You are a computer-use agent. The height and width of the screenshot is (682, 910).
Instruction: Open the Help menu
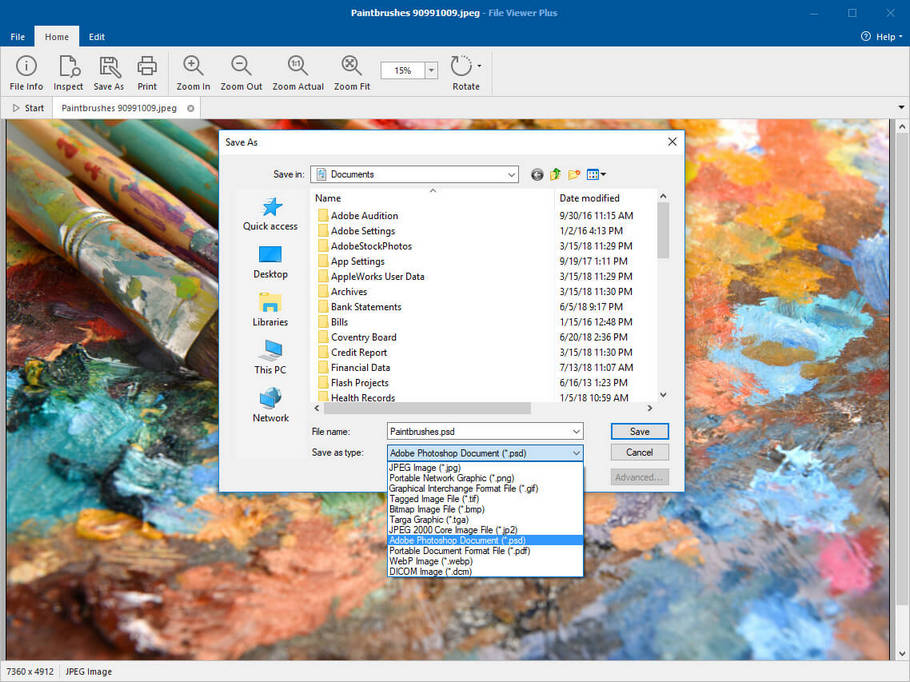tap(881, 36)
